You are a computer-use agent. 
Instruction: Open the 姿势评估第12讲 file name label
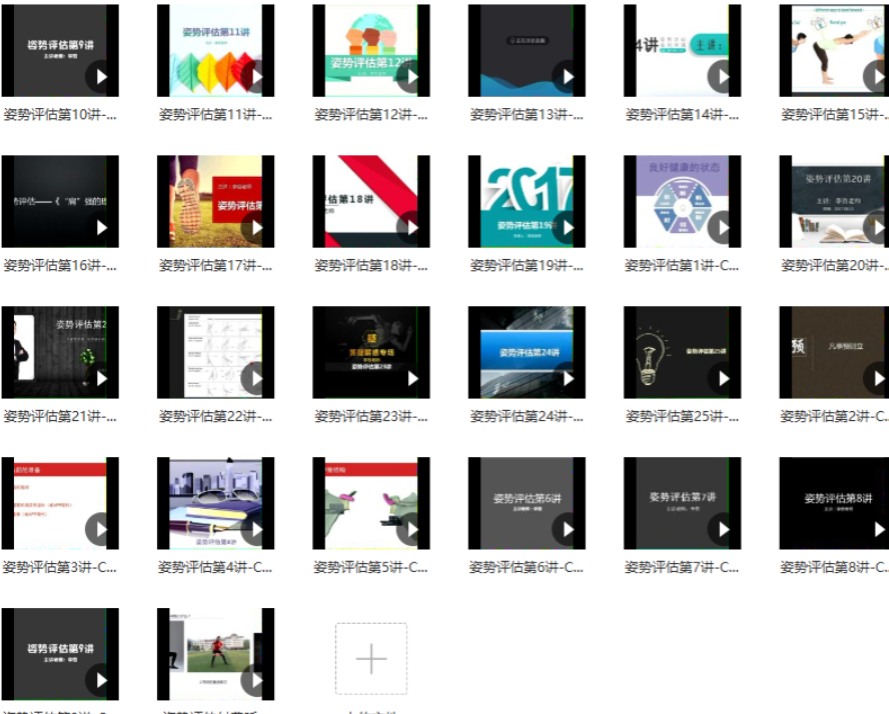pyautogui.click(x=371, y=115)
